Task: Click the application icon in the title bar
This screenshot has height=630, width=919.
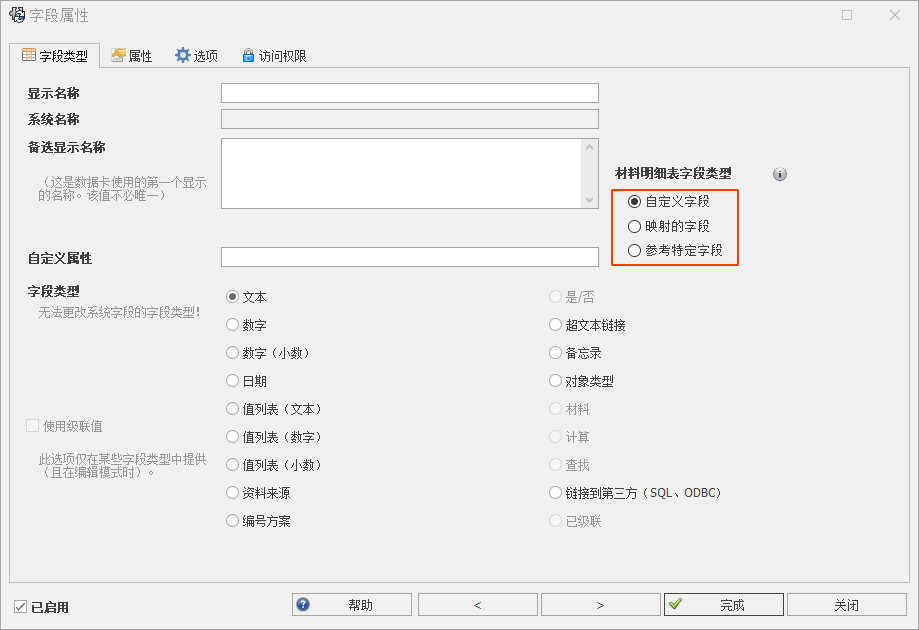Action: (17, 15)
